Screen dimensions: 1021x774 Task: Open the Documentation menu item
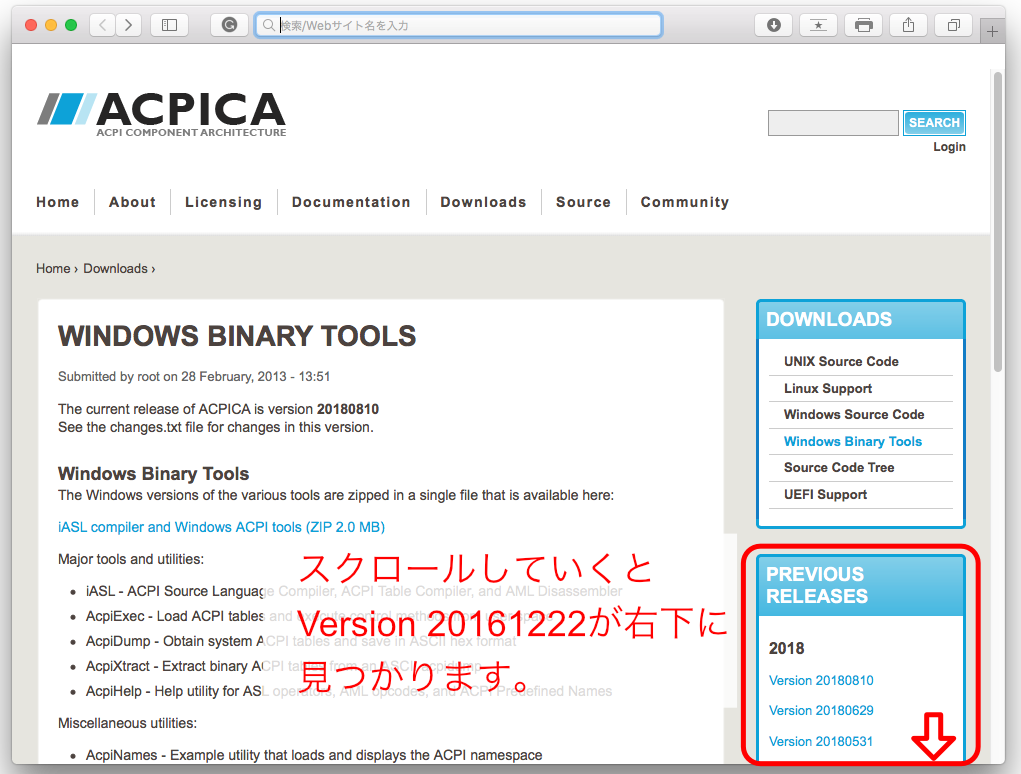[351, 202]
